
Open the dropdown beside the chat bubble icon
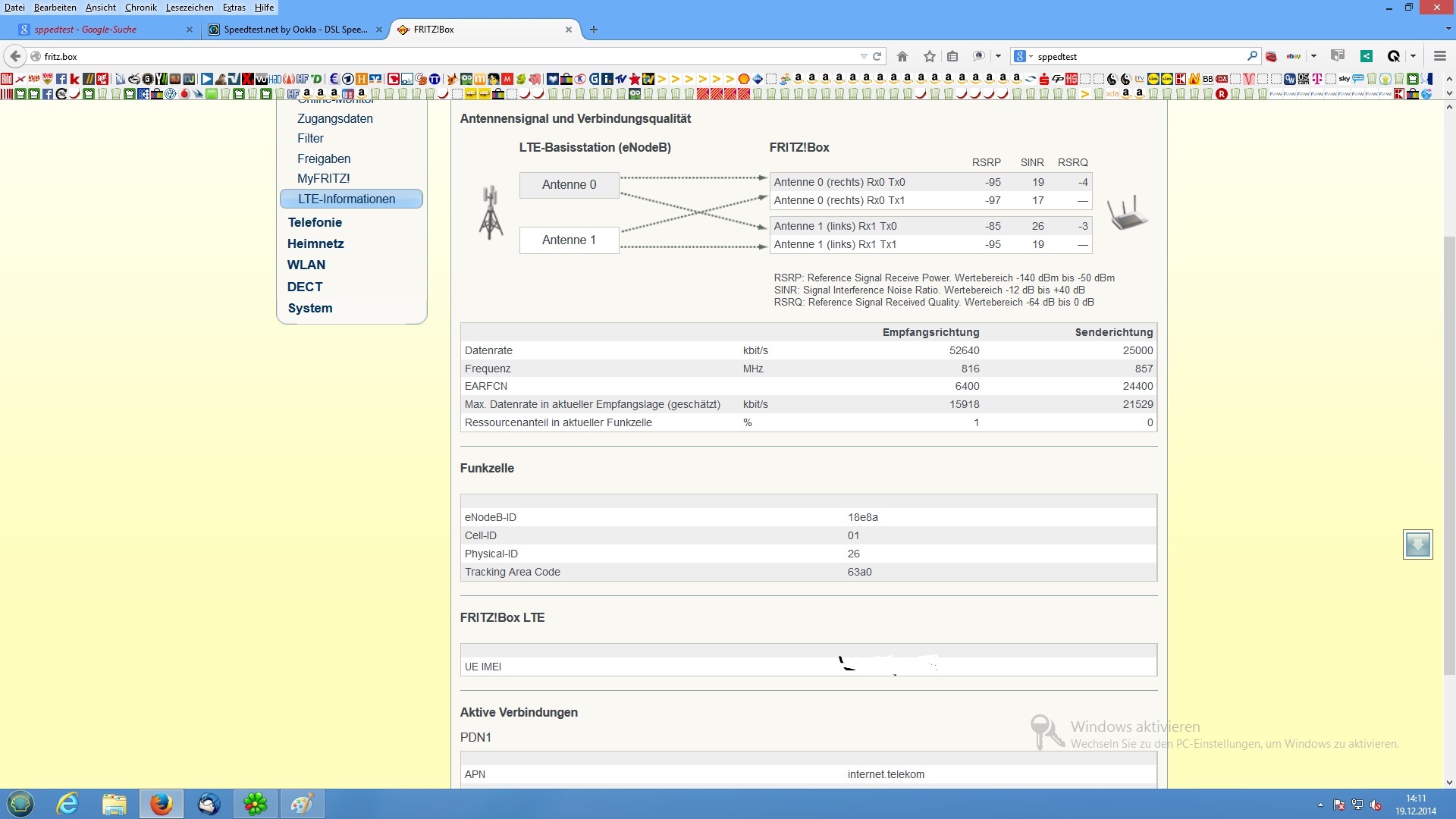click(x=998, y=56)
